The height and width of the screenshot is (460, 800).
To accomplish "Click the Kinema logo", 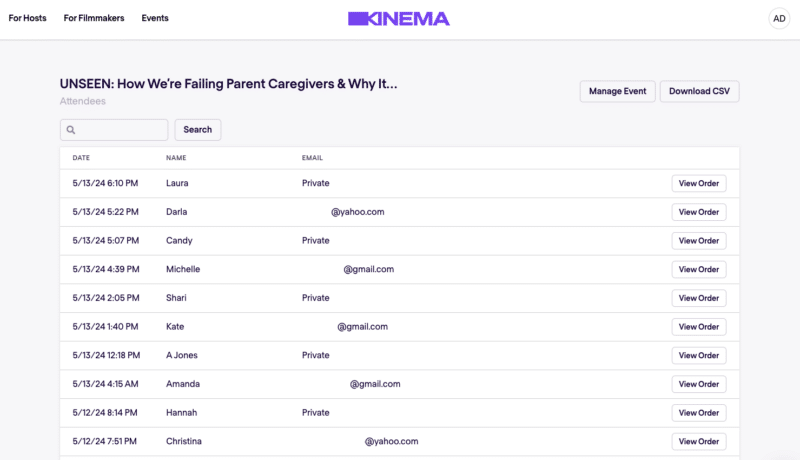I will pyautogui.click(x=399, y=18).
